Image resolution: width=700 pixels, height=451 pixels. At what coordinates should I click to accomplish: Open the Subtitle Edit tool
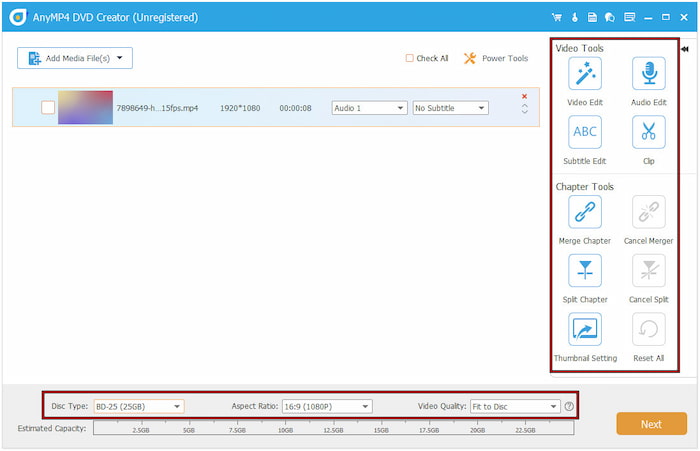click(x=584, y=132)
